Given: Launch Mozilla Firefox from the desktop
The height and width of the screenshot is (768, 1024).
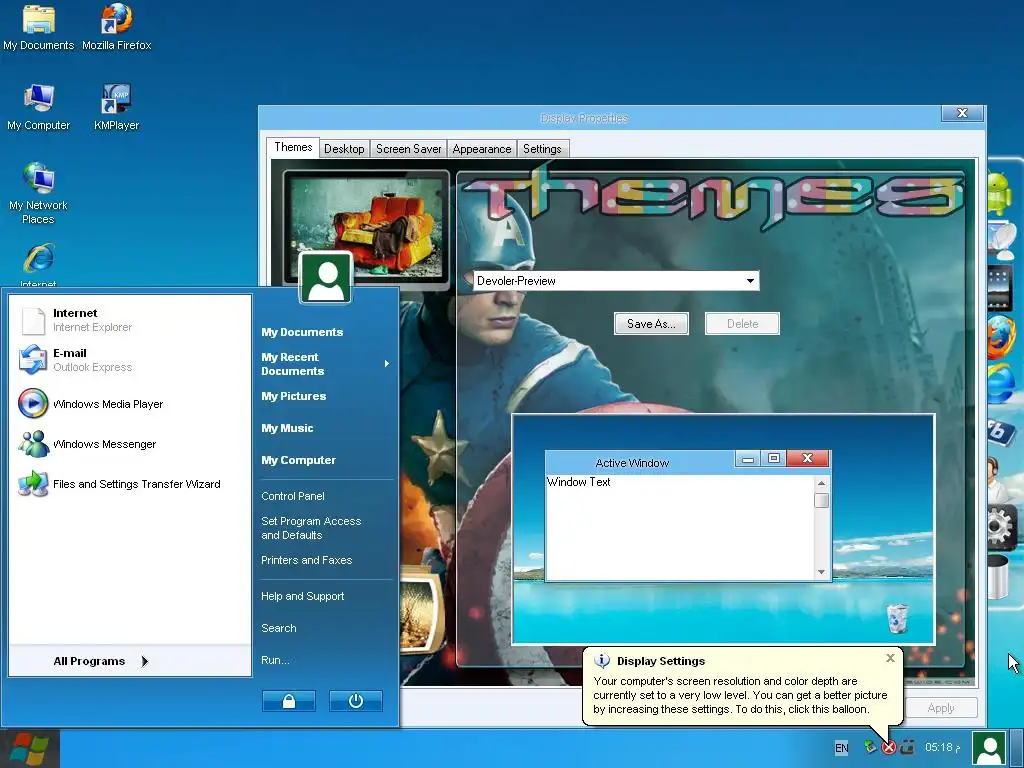Looking at the screenshot, I should (116, 29).
